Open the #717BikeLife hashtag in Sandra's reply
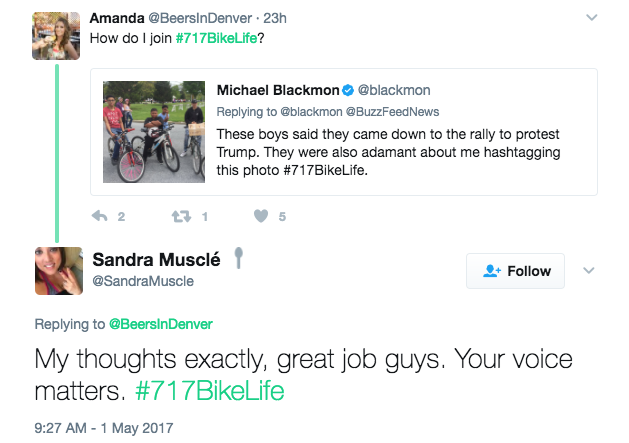Screen dimensions: 629x443 tap(210, 391)
